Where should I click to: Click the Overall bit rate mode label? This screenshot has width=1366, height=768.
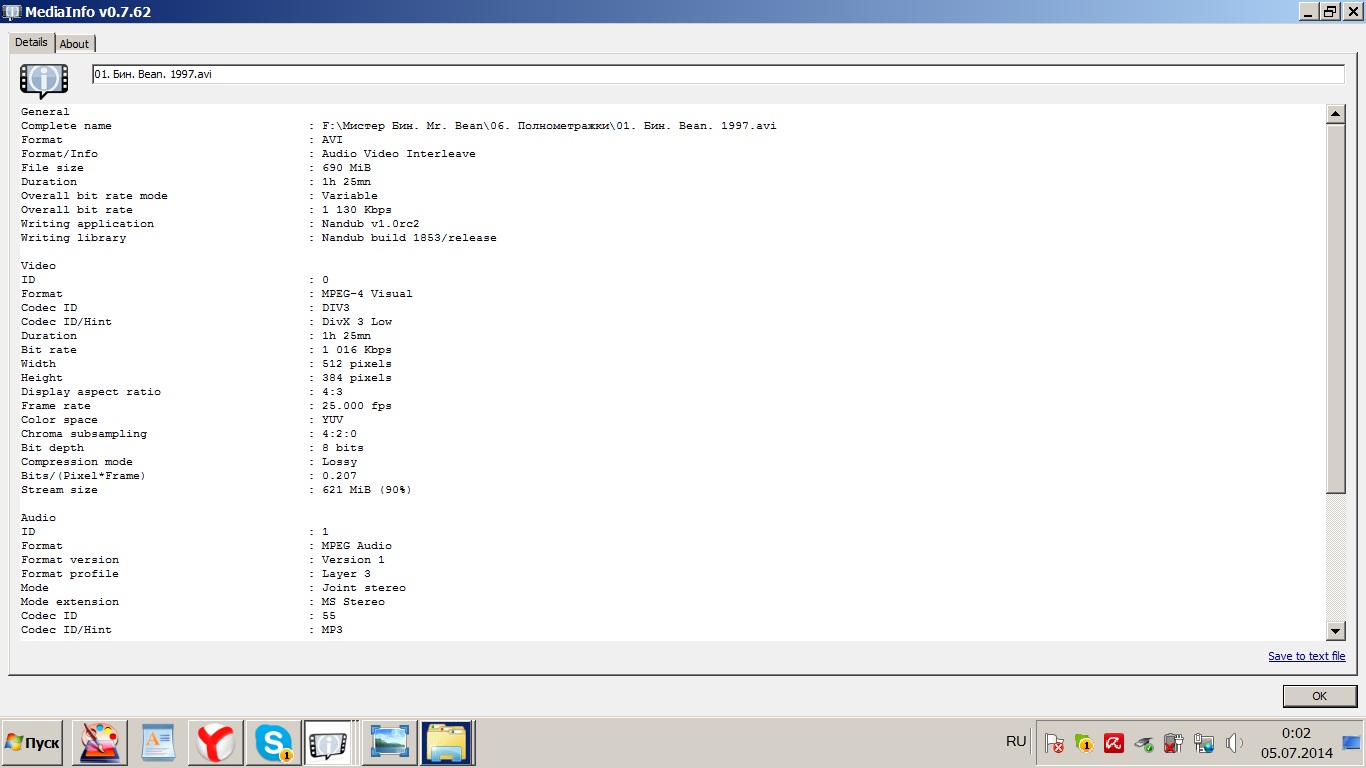94,196
